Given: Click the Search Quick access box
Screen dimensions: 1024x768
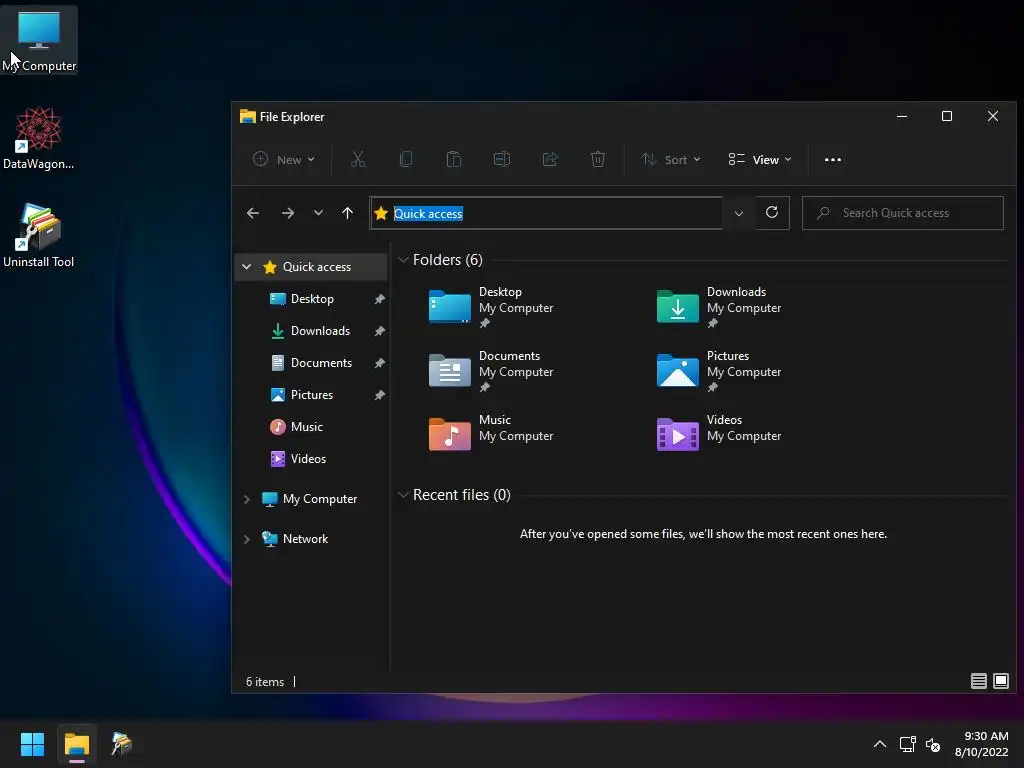Looking at the screenshot, I should click(903, 213).
